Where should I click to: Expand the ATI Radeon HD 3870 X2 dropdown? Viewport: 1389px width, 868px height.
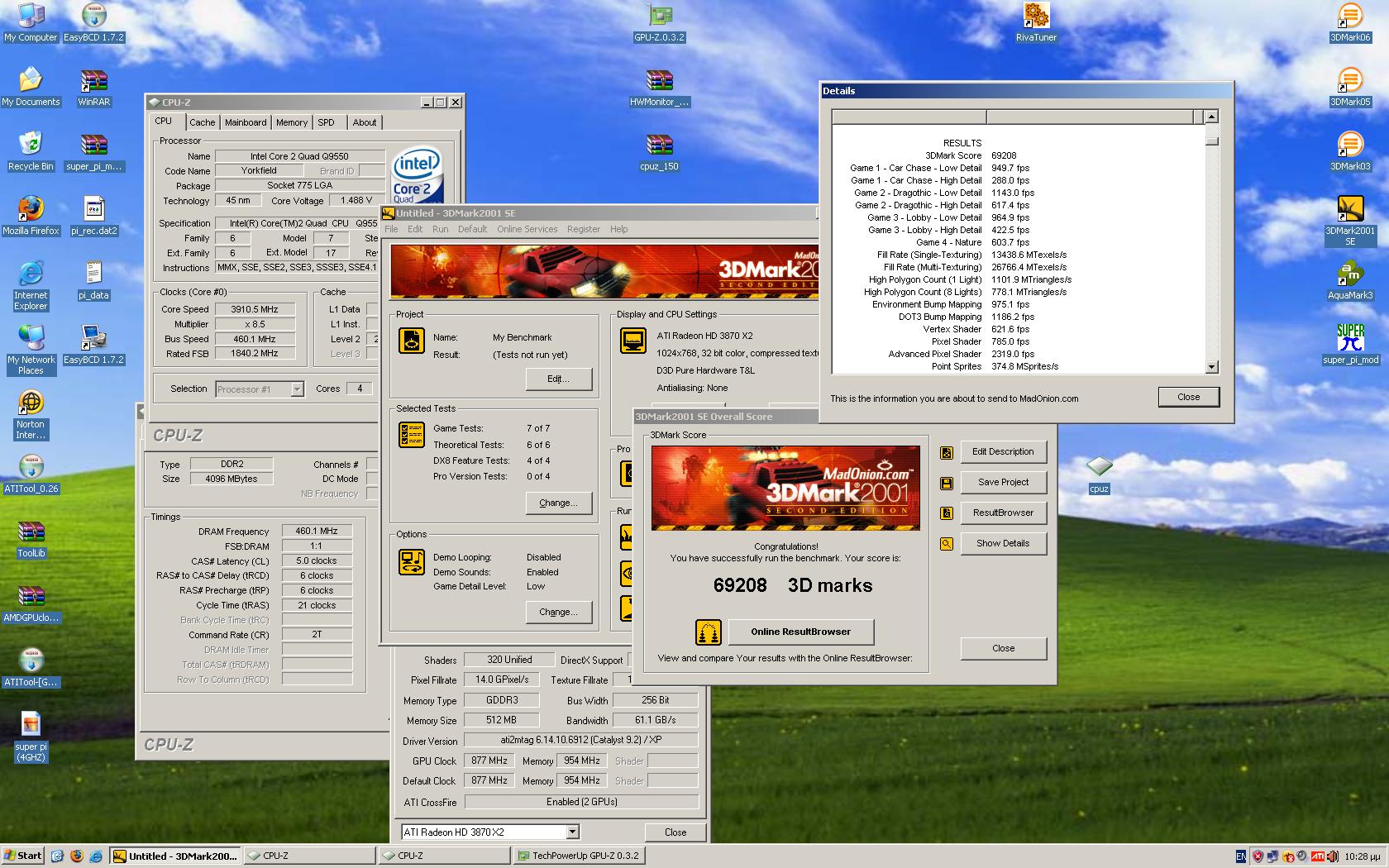pyautogui.click(x=572, y=832)
